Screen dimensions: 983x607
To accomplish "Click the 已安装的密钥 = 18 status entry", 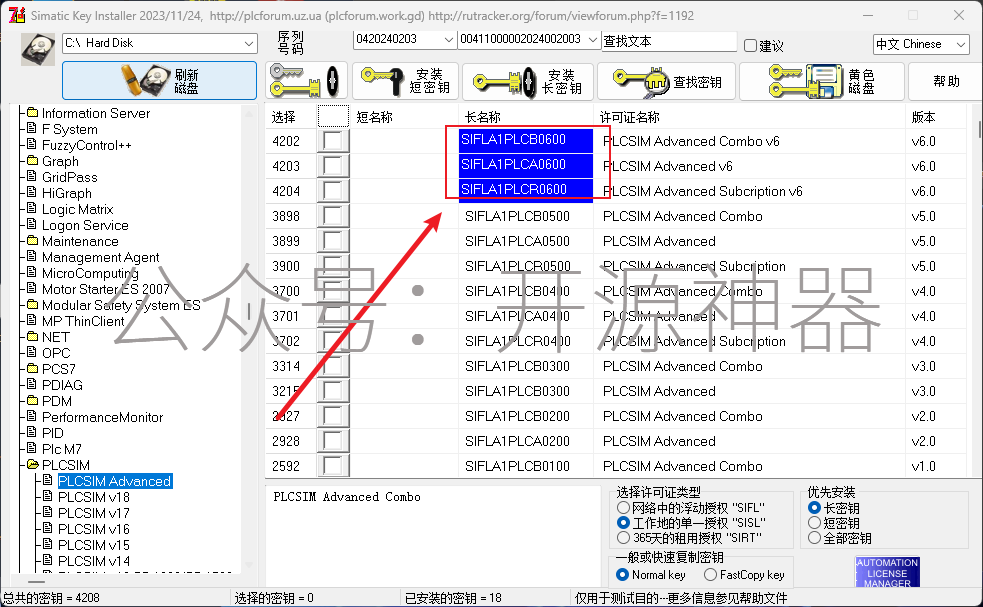I will (453, 598).
